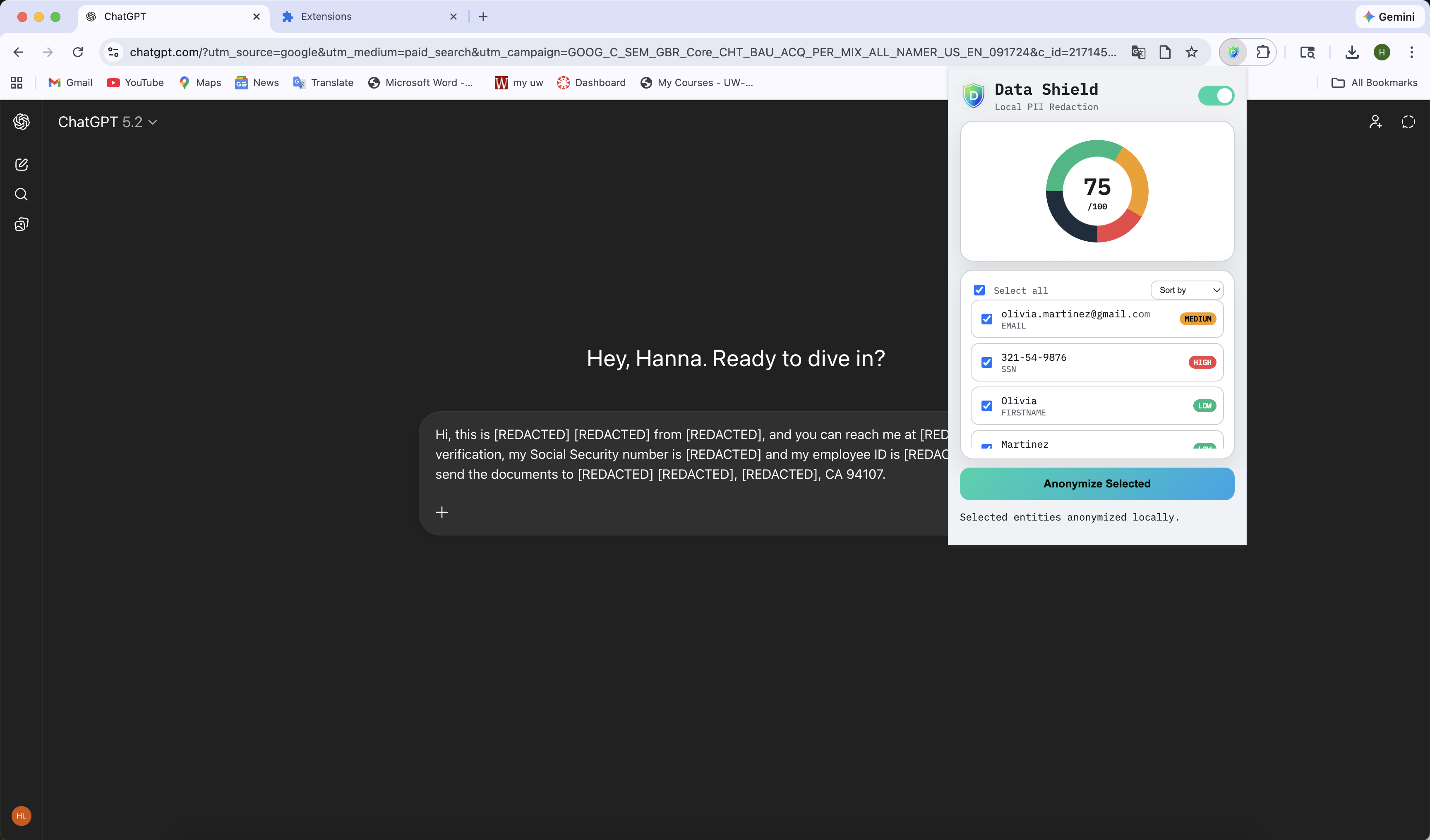Uncheck the 321-54-9876 SSN checkbox
The width and height of the screenshot is (1430, 840).
987,362
